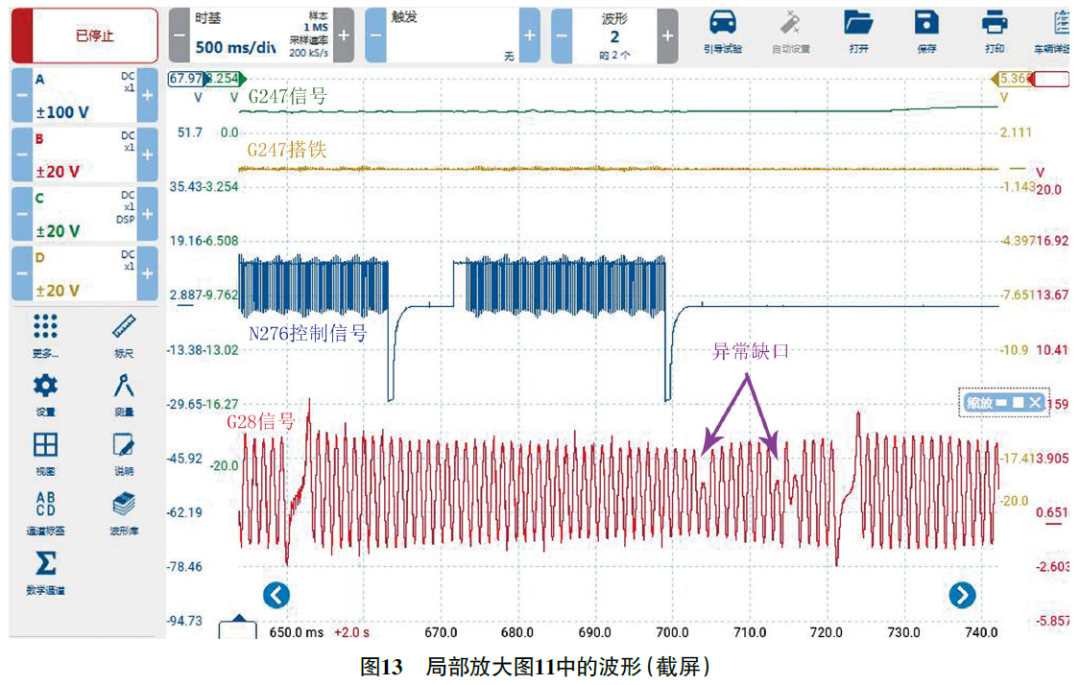Click the 自动设置 auto setup icon
Image resolution: width=1080 pixels, height=685 pixels.
click(790, 32)
